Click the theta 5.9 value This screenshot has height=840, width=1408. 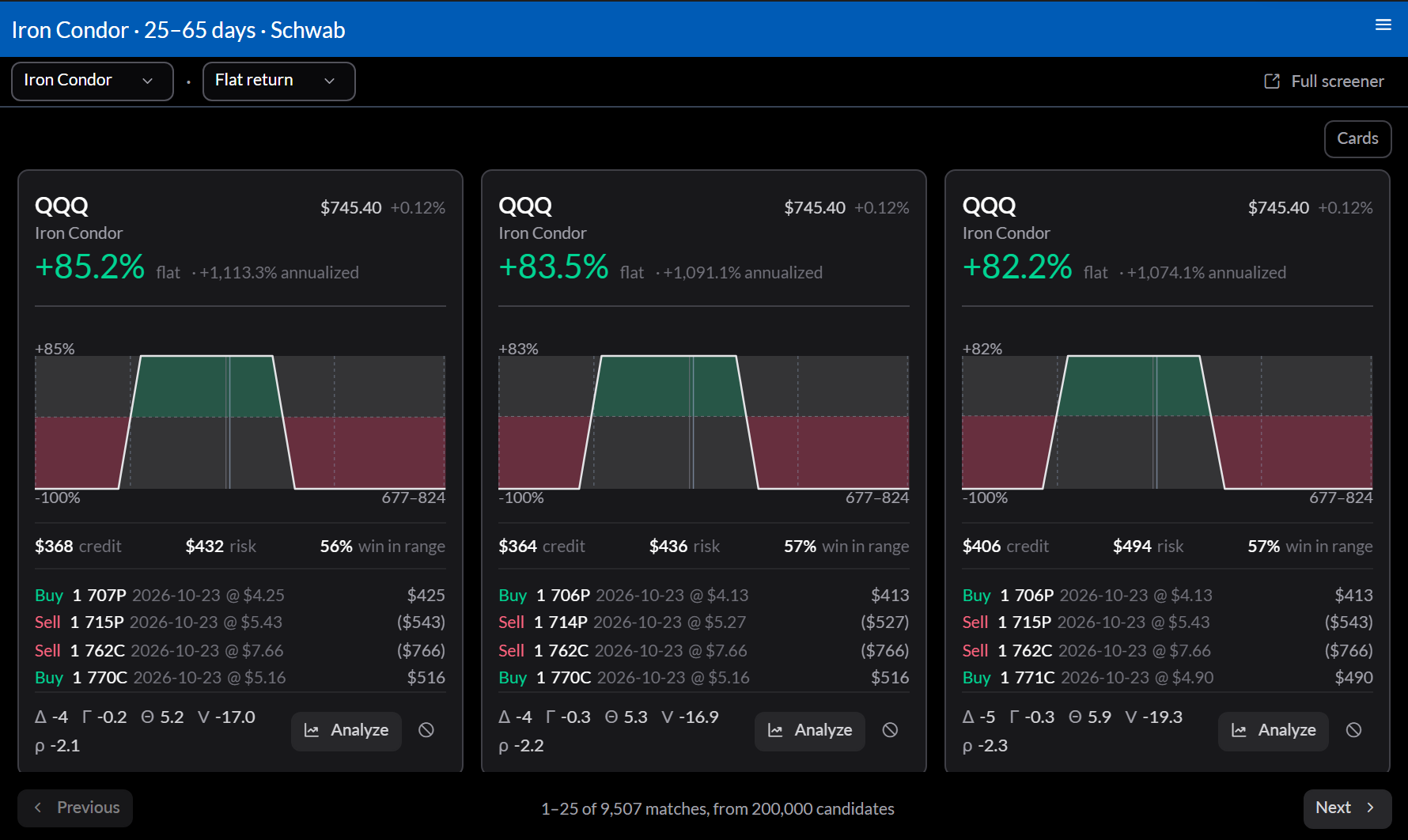(1089, 717)
